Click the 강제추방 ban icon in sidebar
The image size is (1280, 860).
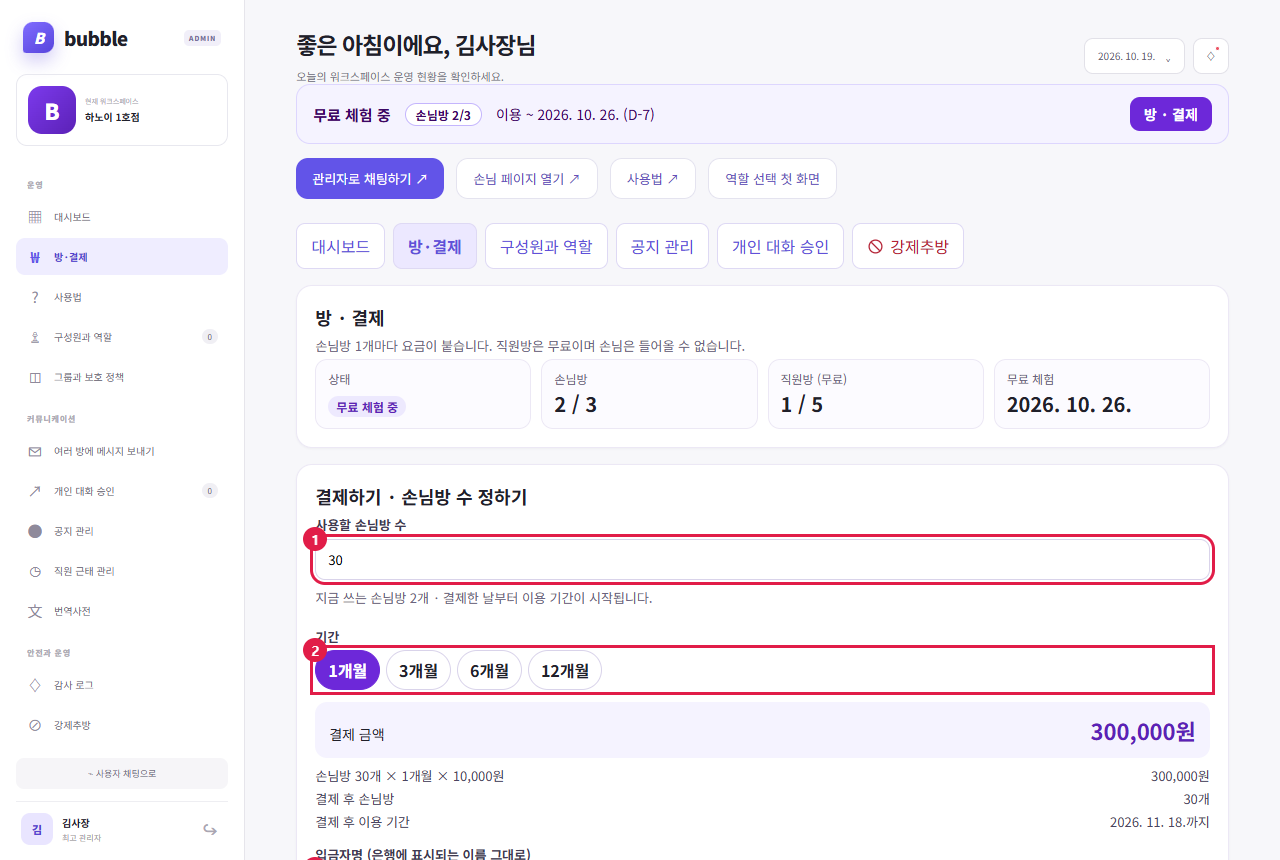tap(35, 725)
